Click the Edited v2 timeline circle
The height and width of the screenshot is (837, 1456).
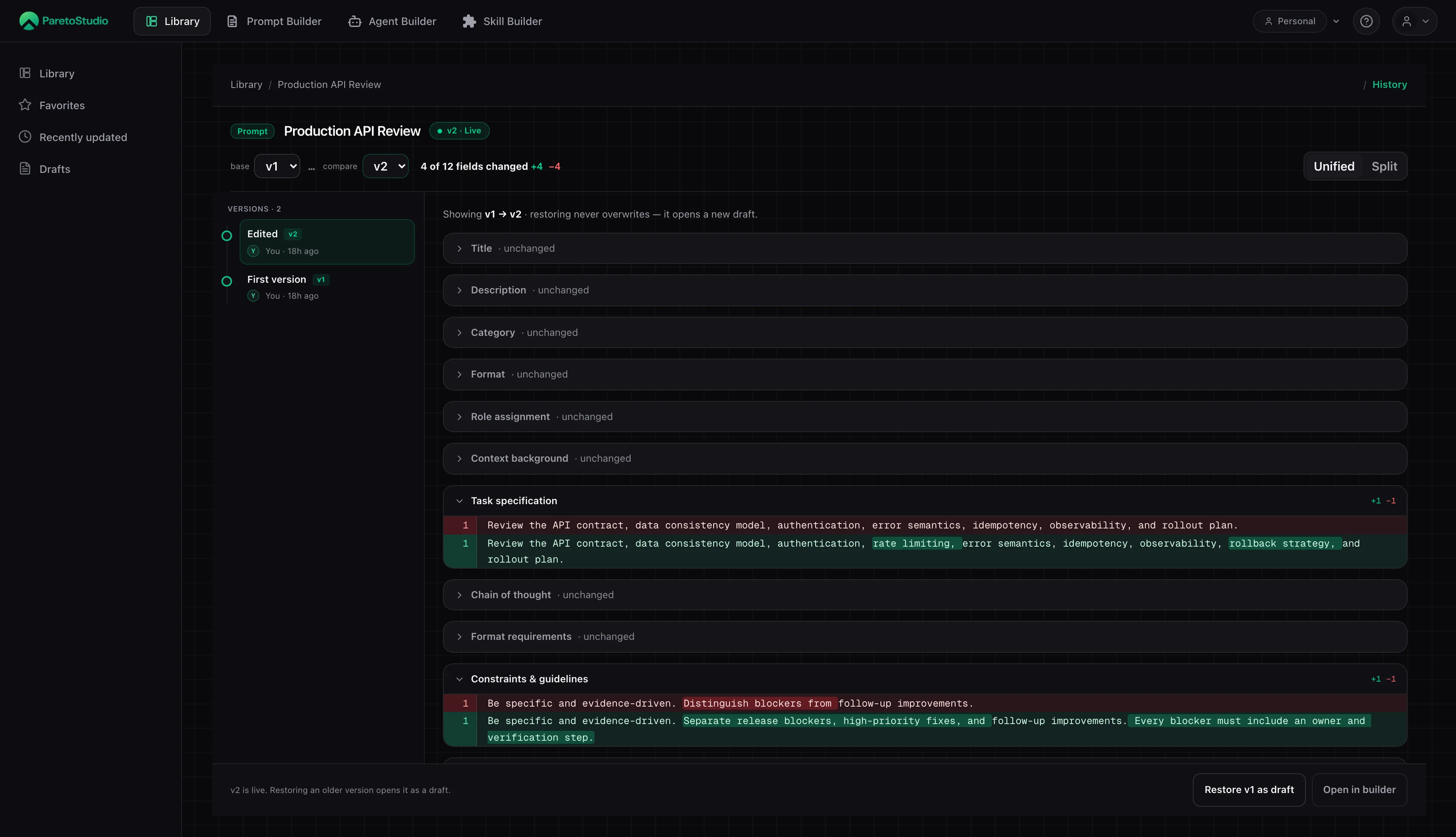[226, 236]
